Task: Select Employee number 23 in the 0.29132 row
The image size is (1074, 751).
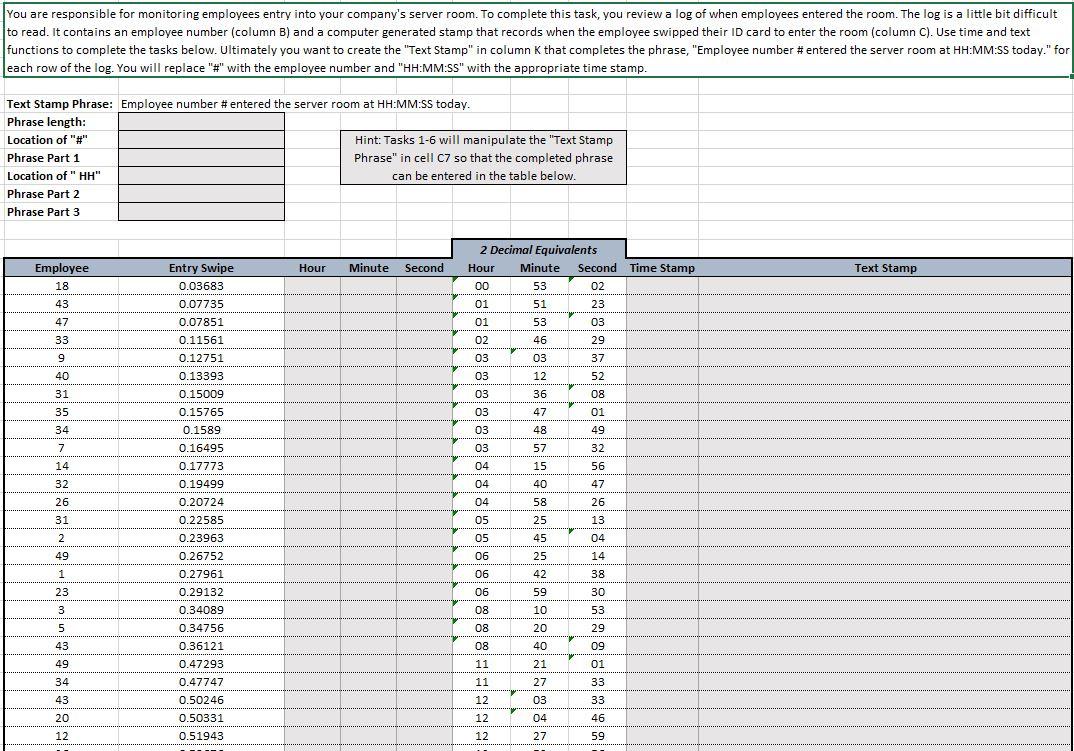Action: [x=62, y=592]
